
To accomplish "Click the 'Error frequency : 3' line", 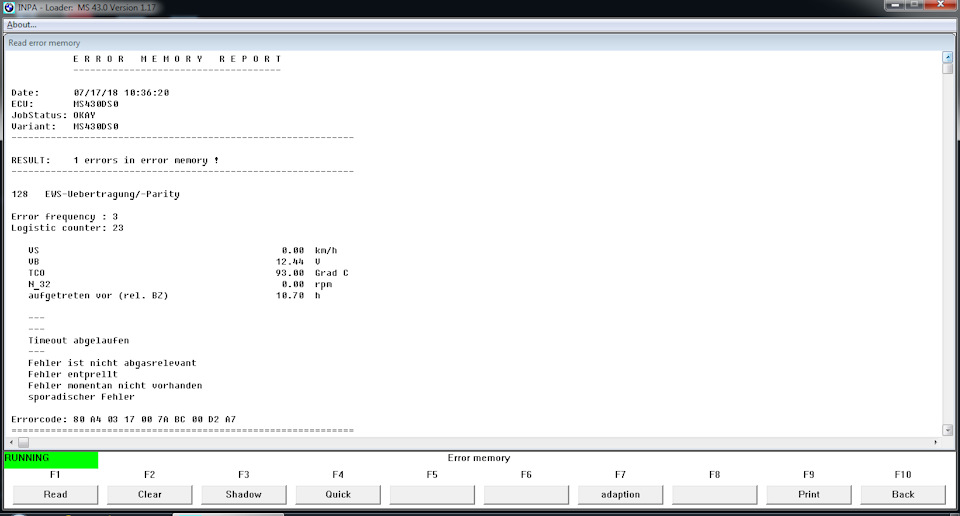I will tap(64, 217).
